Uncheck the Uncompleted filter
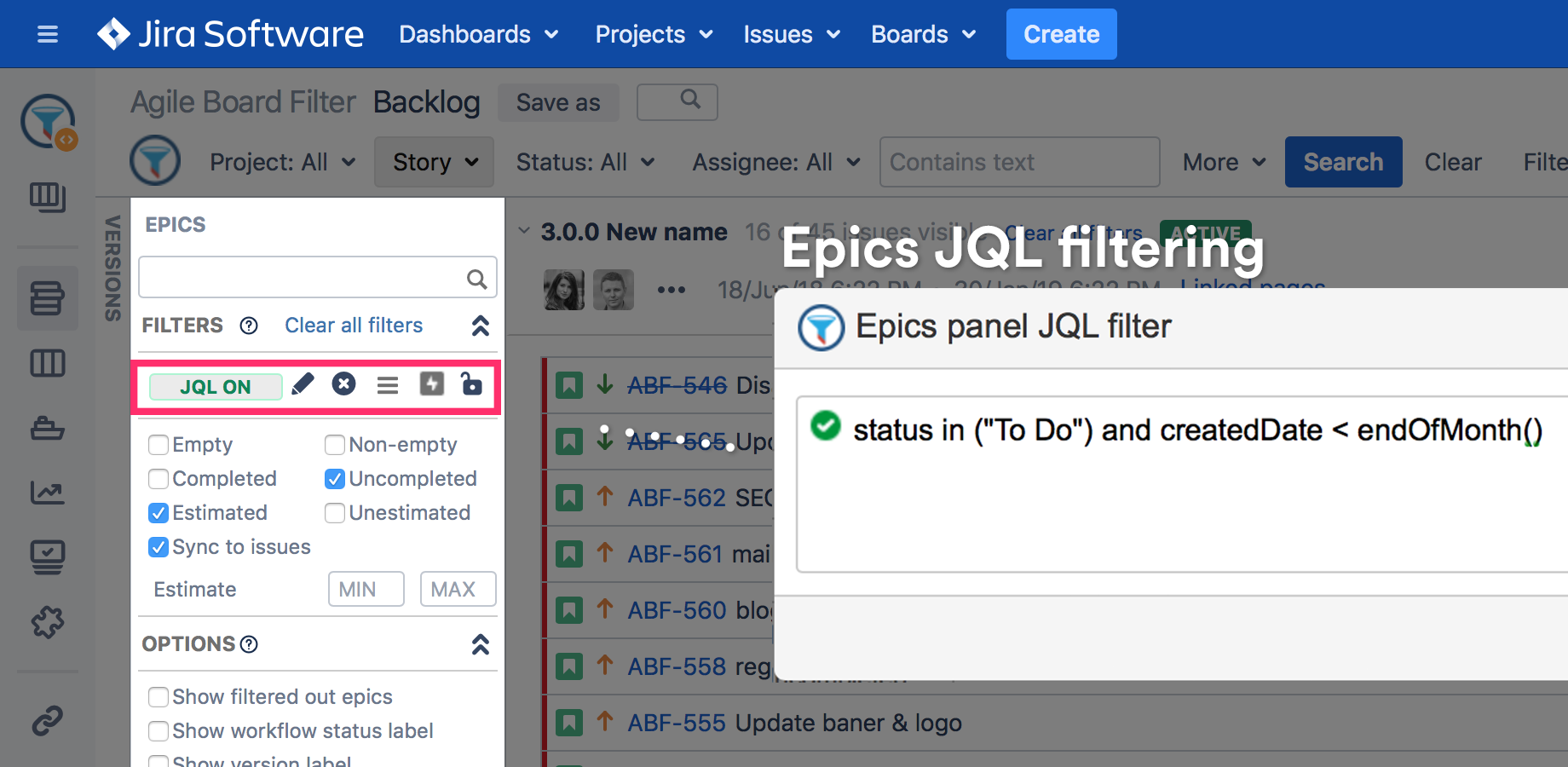 pos(334,479)
